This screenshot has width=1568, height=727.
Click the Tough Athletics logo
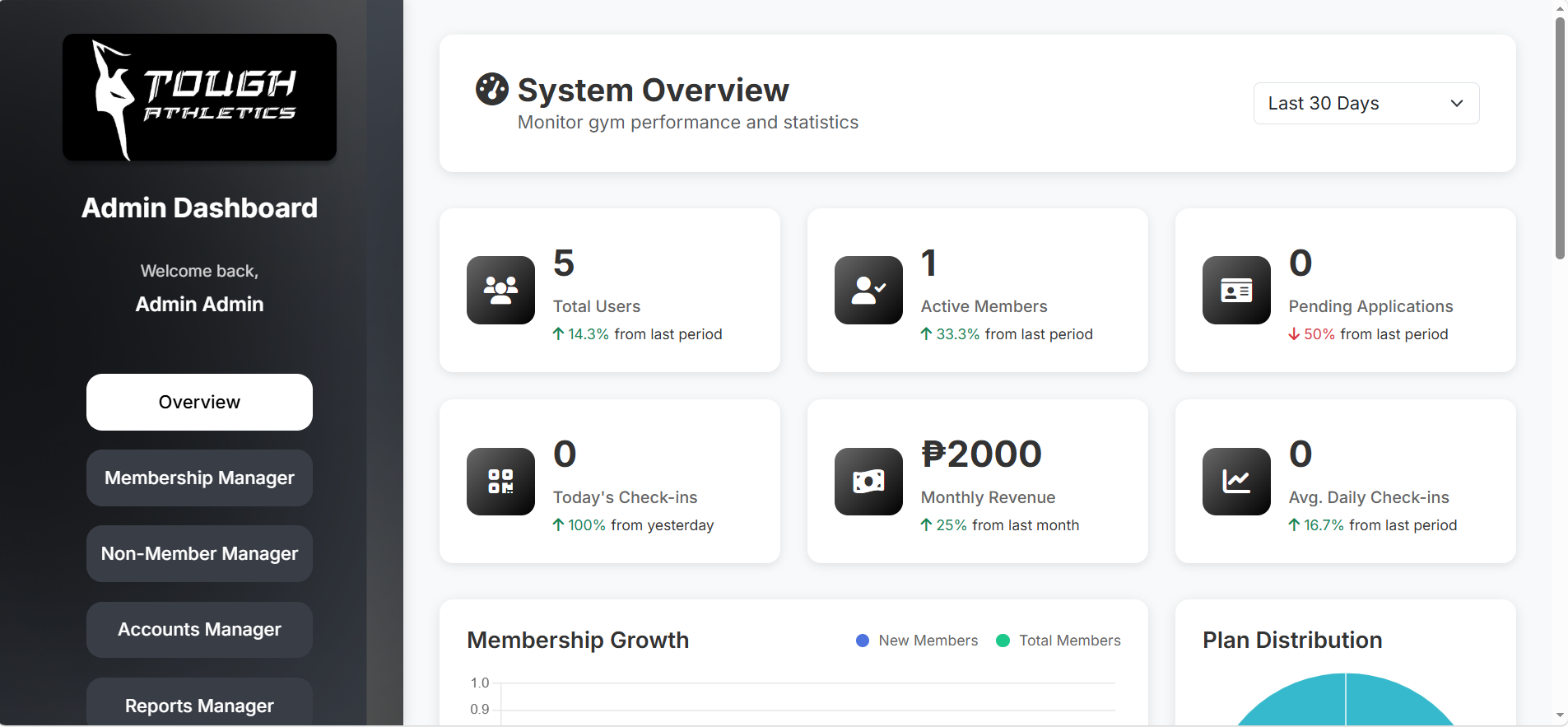click(x=199, y=97)
